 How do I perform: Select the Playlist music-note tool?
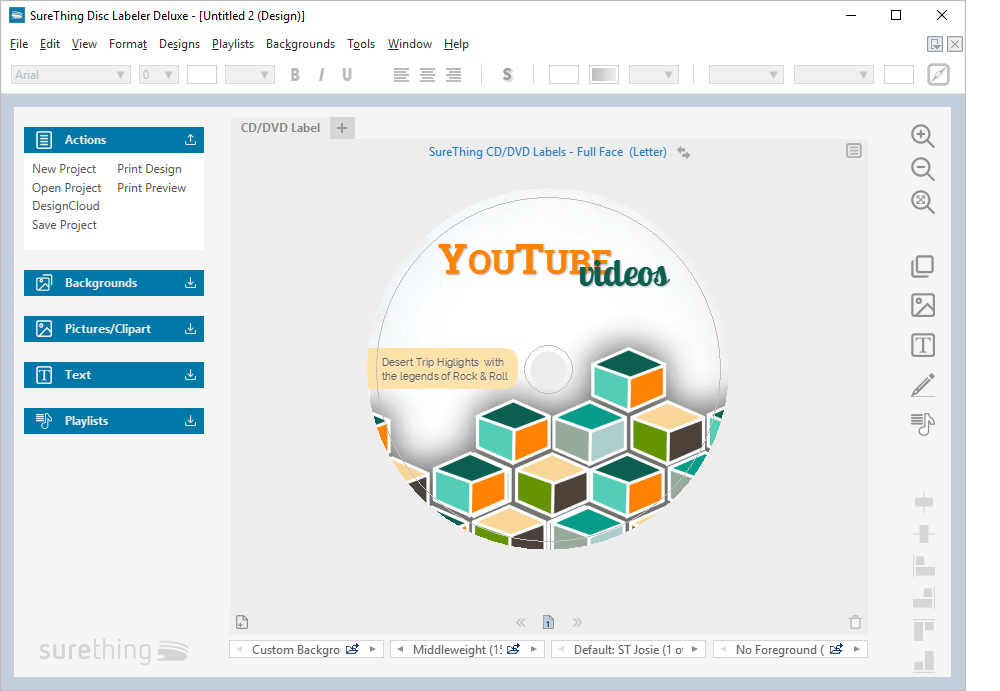[x=922, y=424]
